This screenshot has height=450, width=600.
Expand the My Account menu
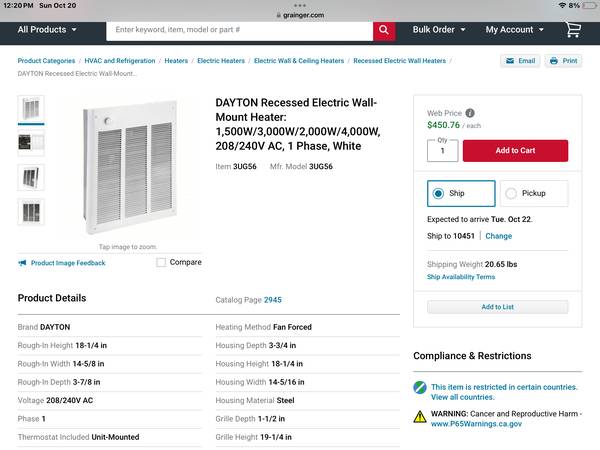pyautogui.click(x=515, y=29)
